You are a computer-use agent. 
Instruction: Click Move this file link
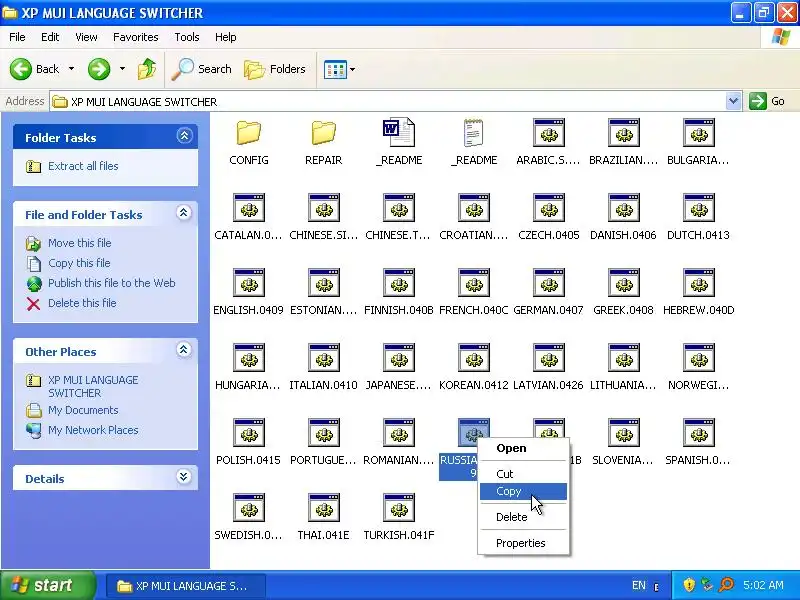[x=80, y=243]
